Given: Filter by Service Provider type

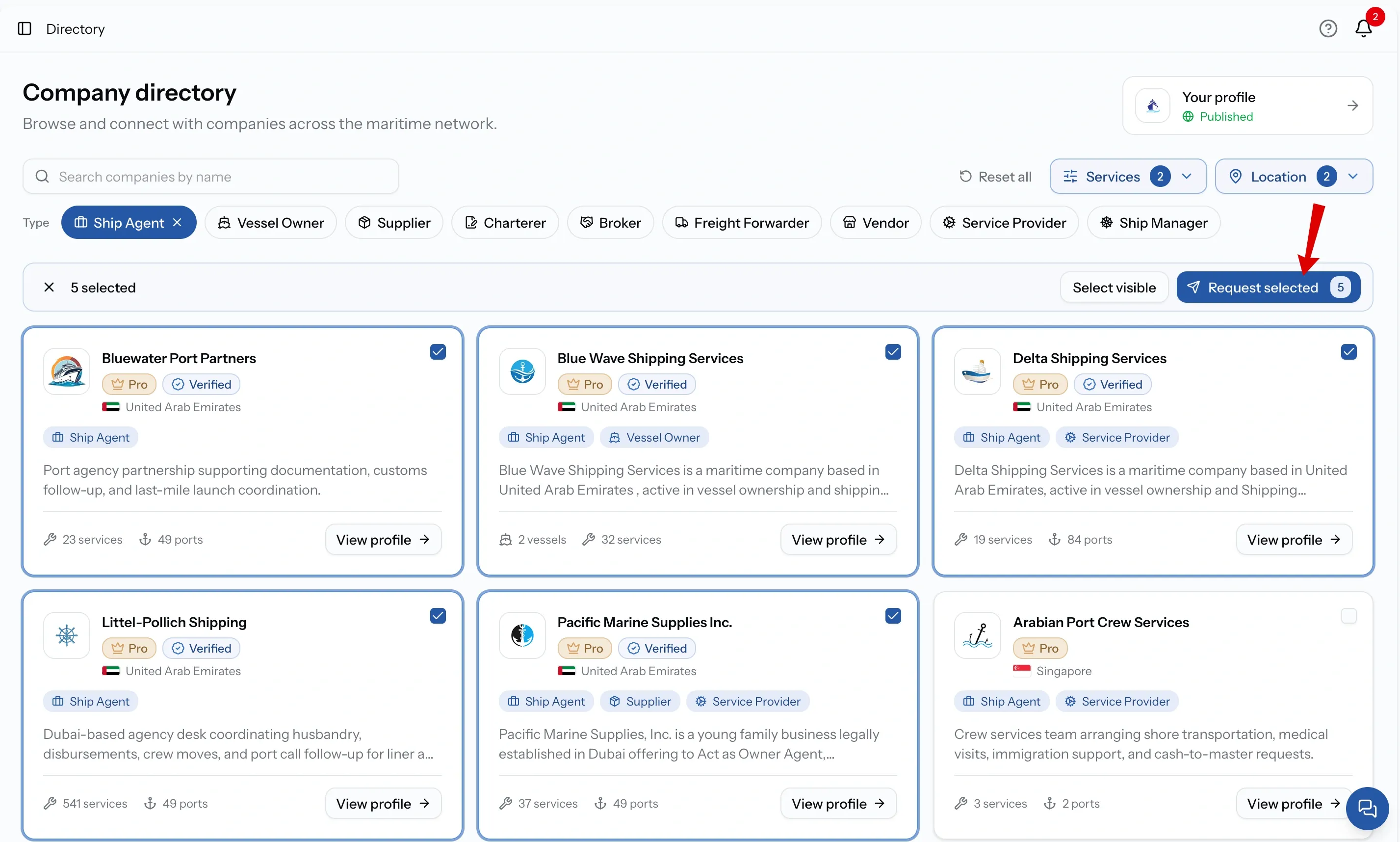Looking at the screenshot, I should (1004, 222).
